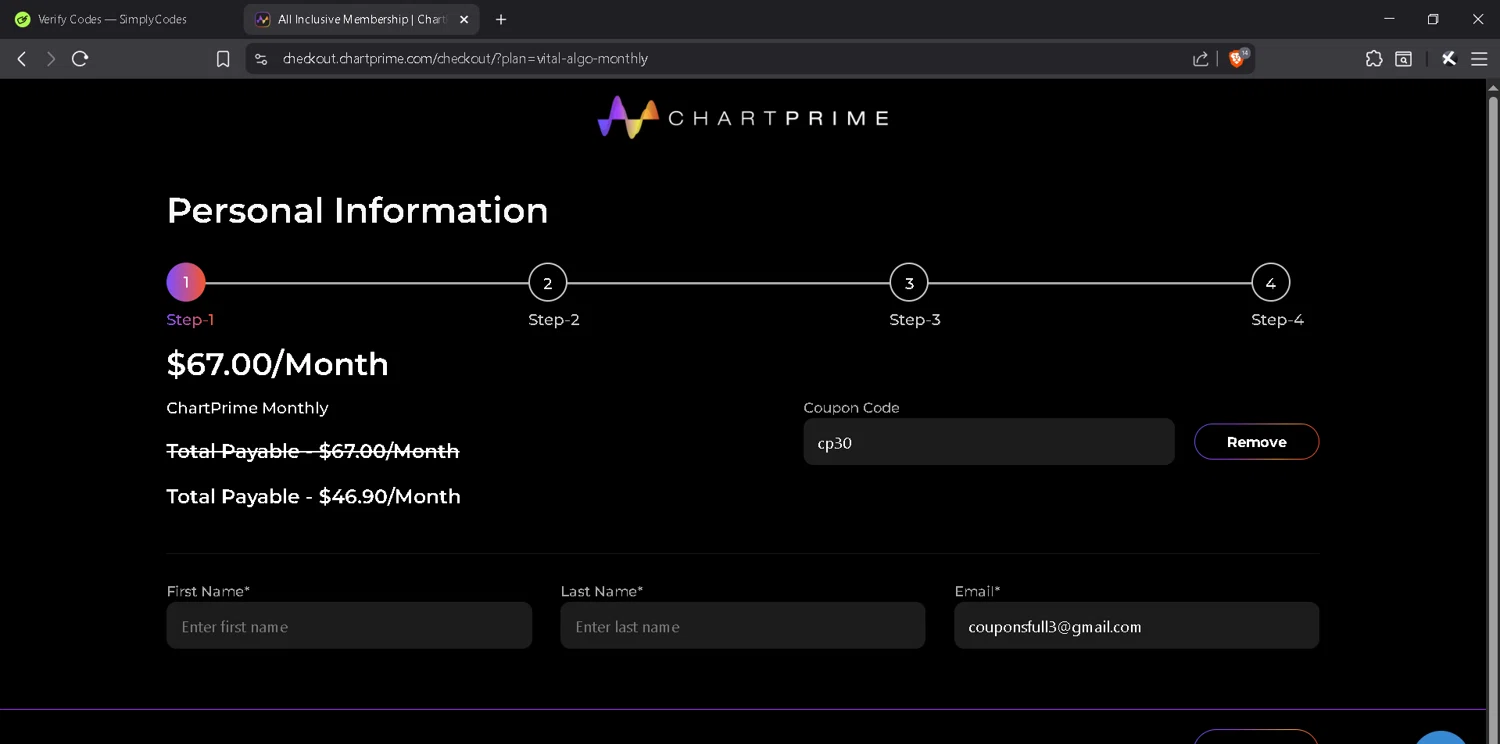The height and width of the screenshot is (744, 1500).
Task: Click the Coupon Code field with cp30
Action: click(989, 442)
